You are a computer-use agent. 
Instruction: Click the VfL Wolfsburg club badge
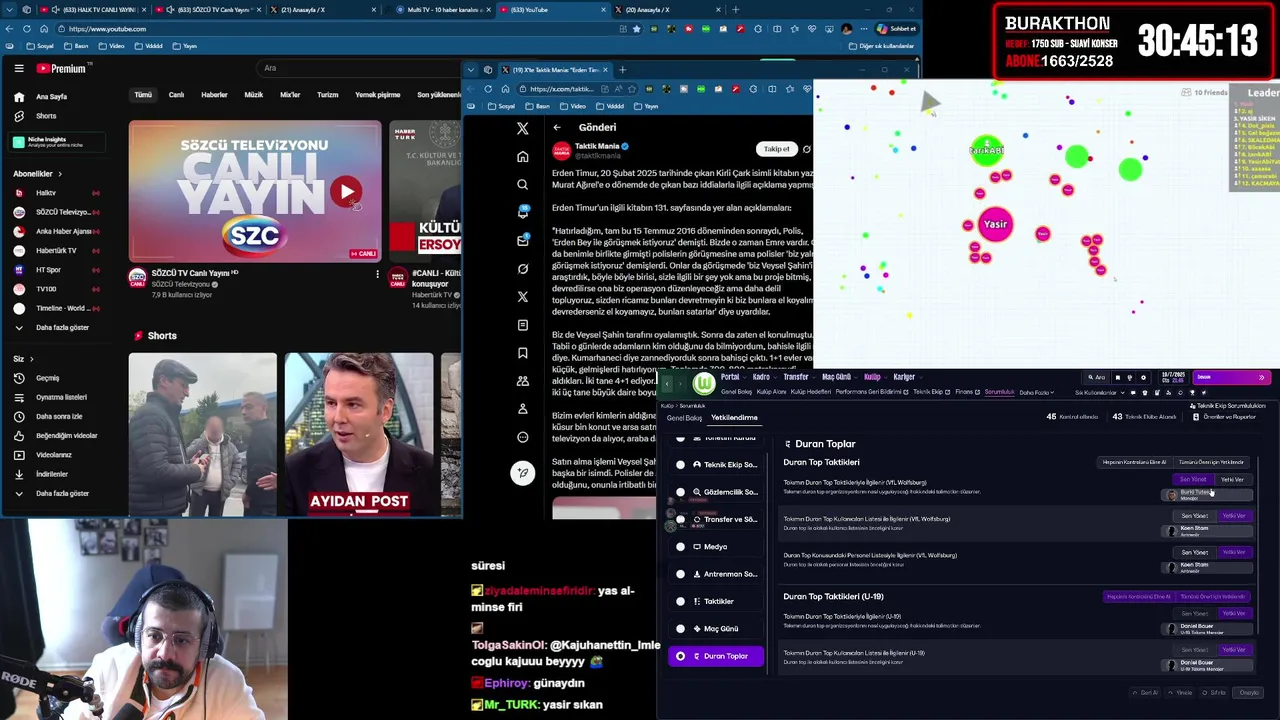click(x=704, y=383)
